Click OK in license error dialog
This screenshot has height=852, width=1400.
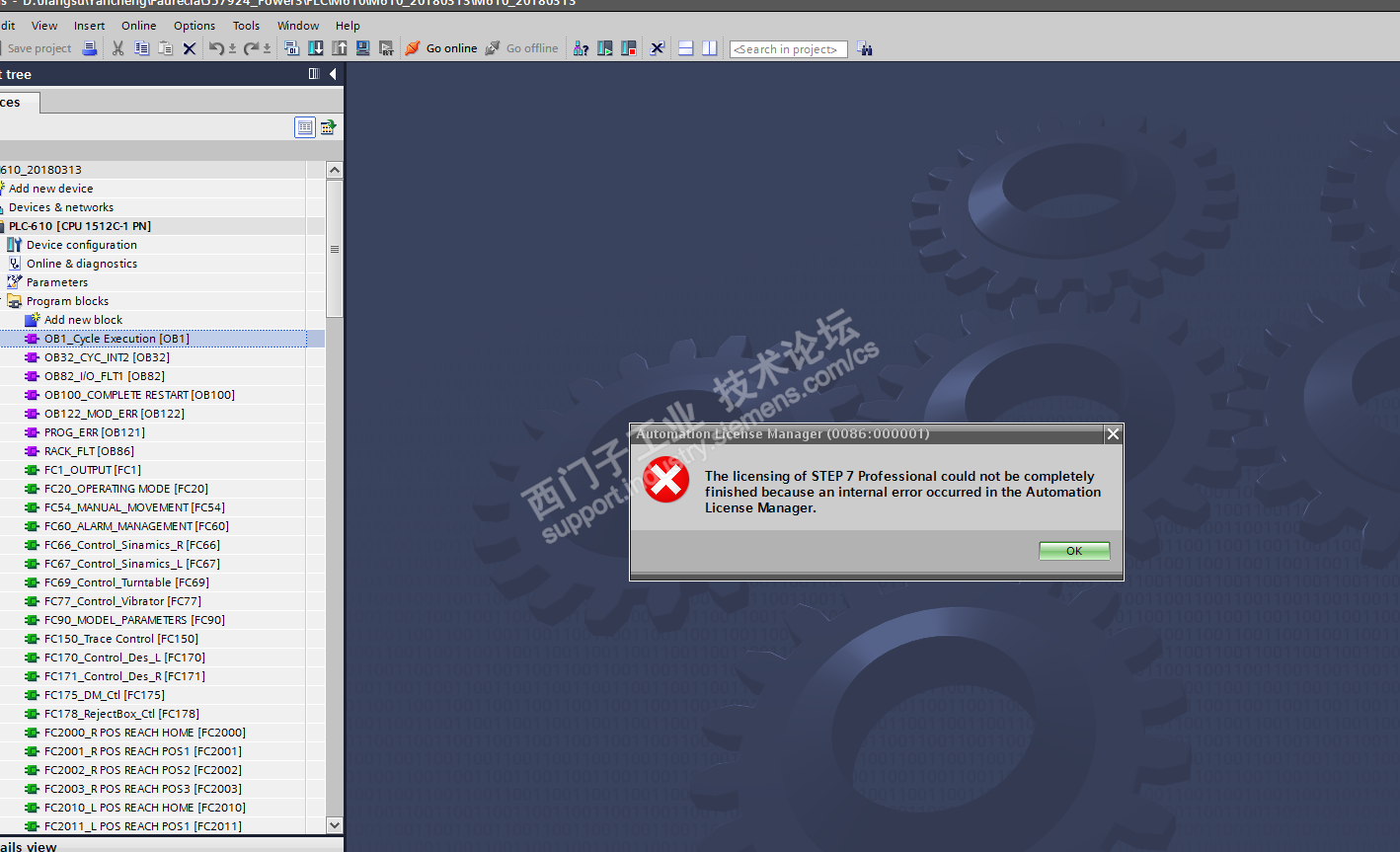pos(1074,551)
